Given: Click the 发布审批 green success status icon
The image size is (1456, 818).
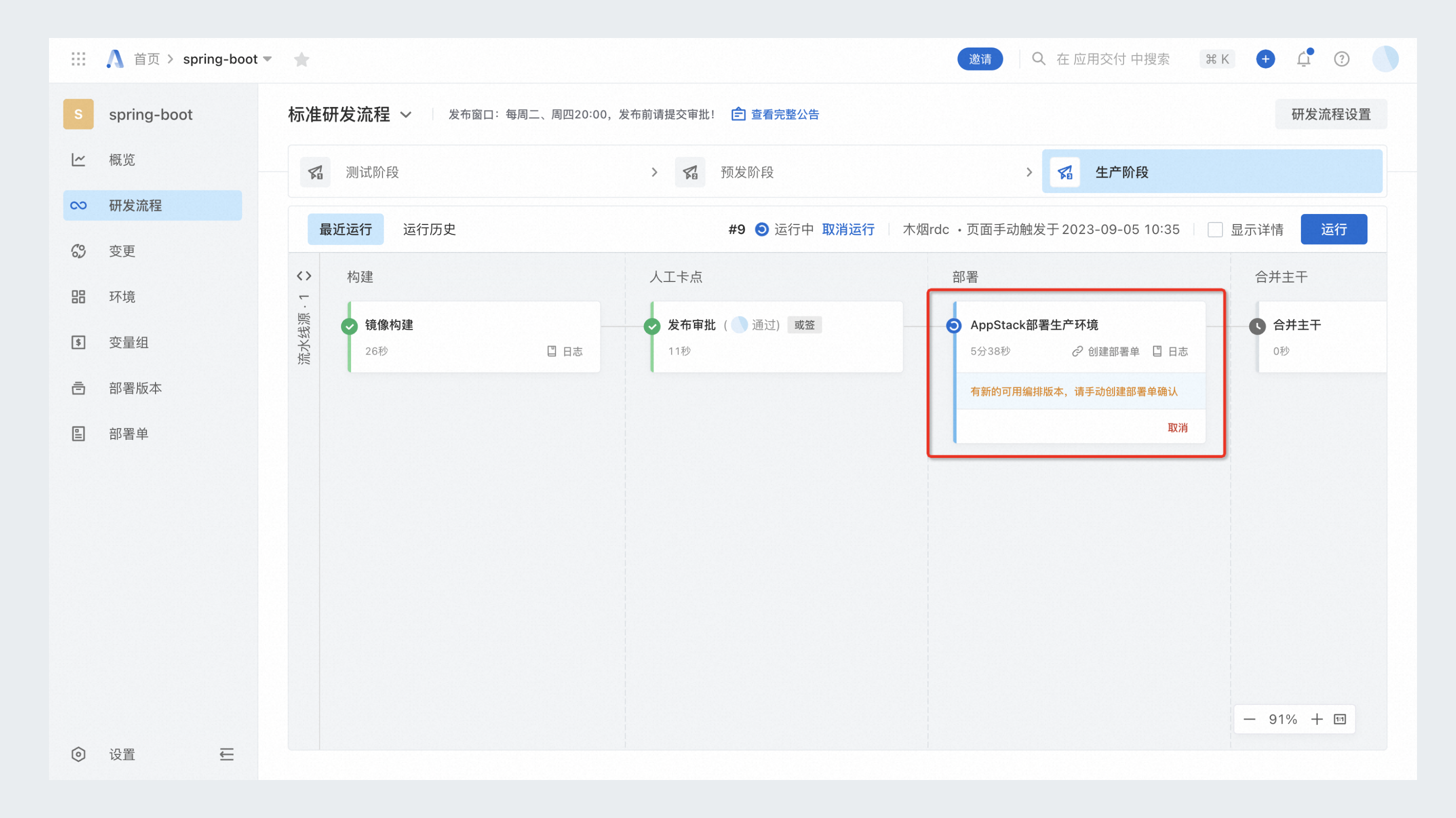Looking at the screenshot, I should tap(652, 326).
